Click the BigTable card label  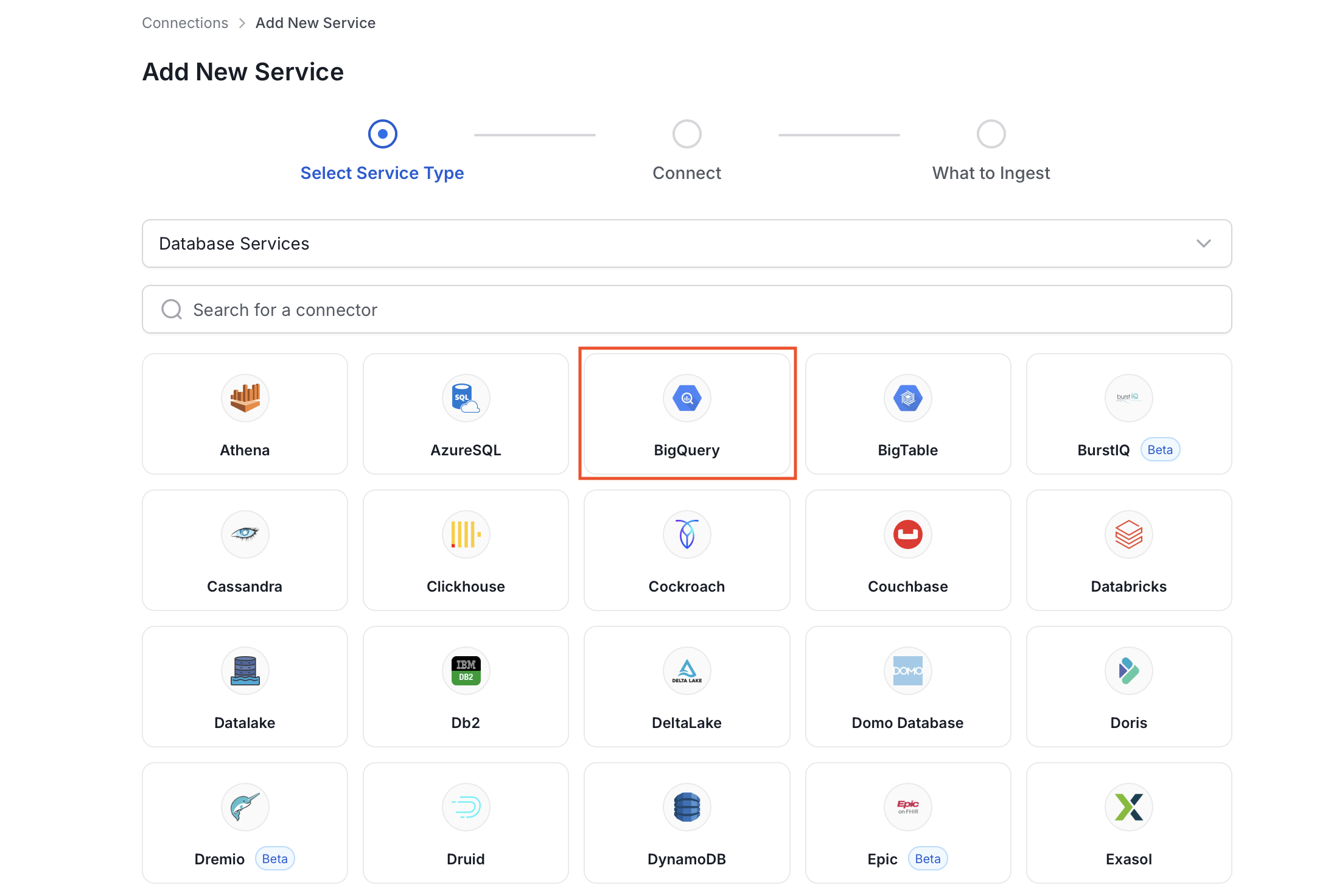pyautogui.click(x=908, y=450)
